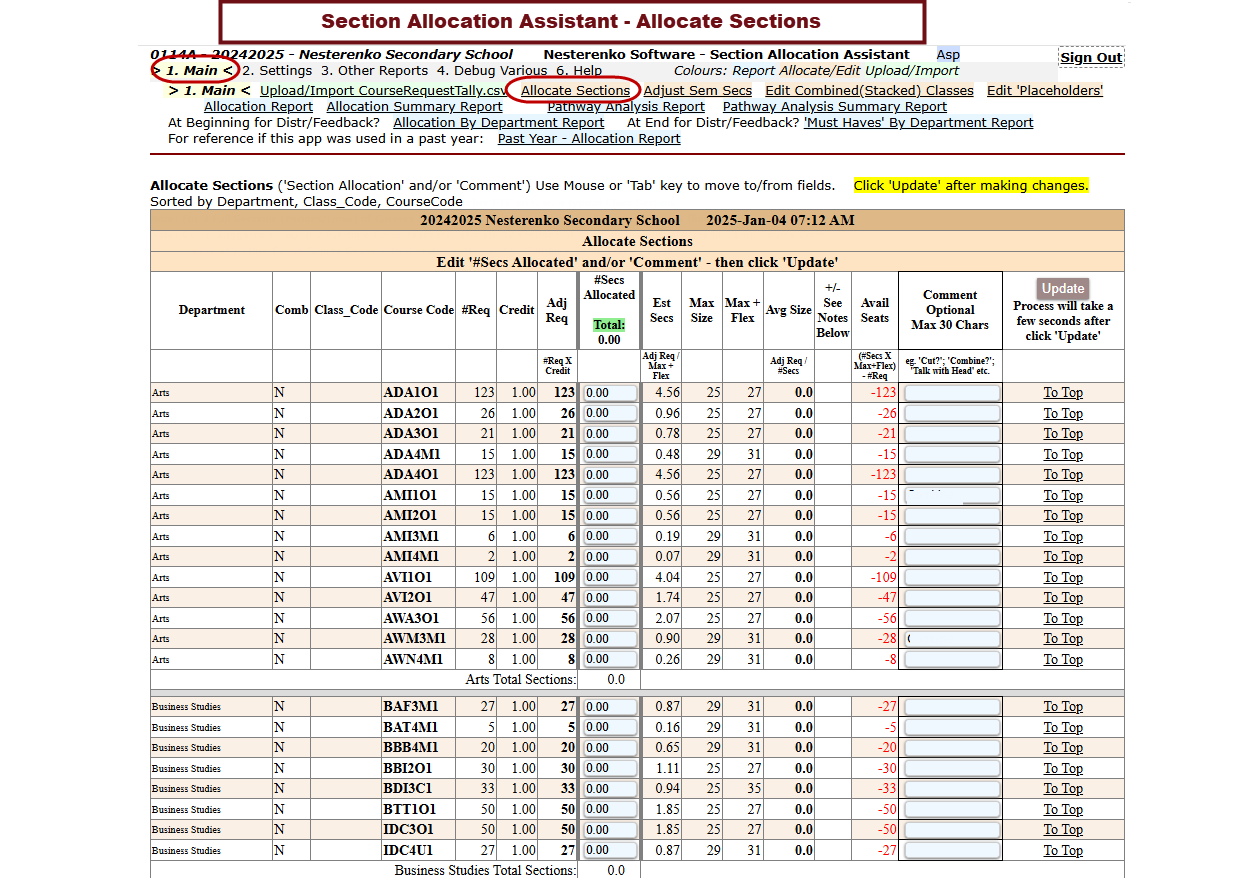This screenshot has height=879, width=1254.
Task: Click the #Secs Allocated field for ADA1O1
Action: 610,393
